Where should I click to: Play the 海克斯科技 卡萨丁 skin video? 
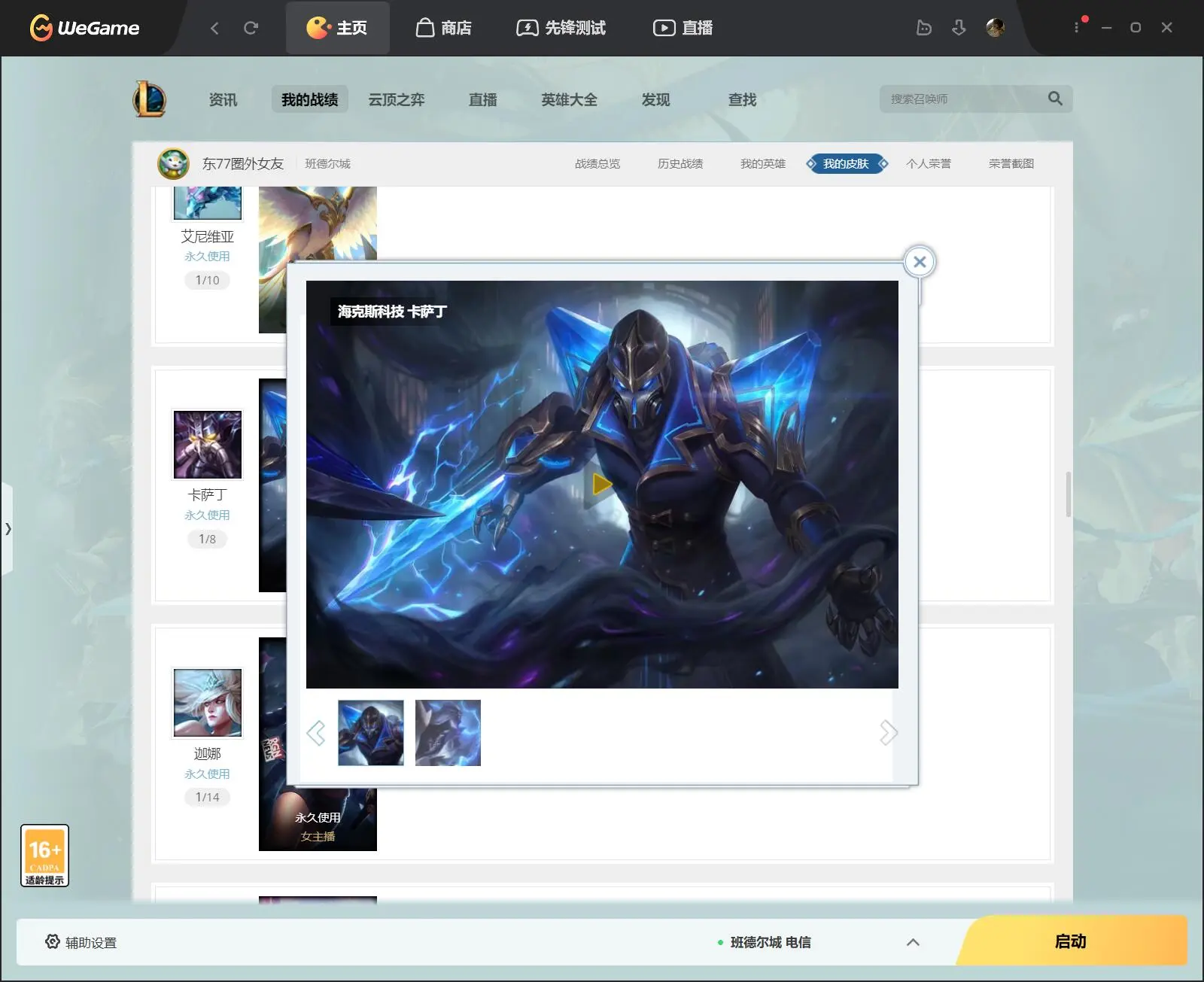tap(602, 484)
